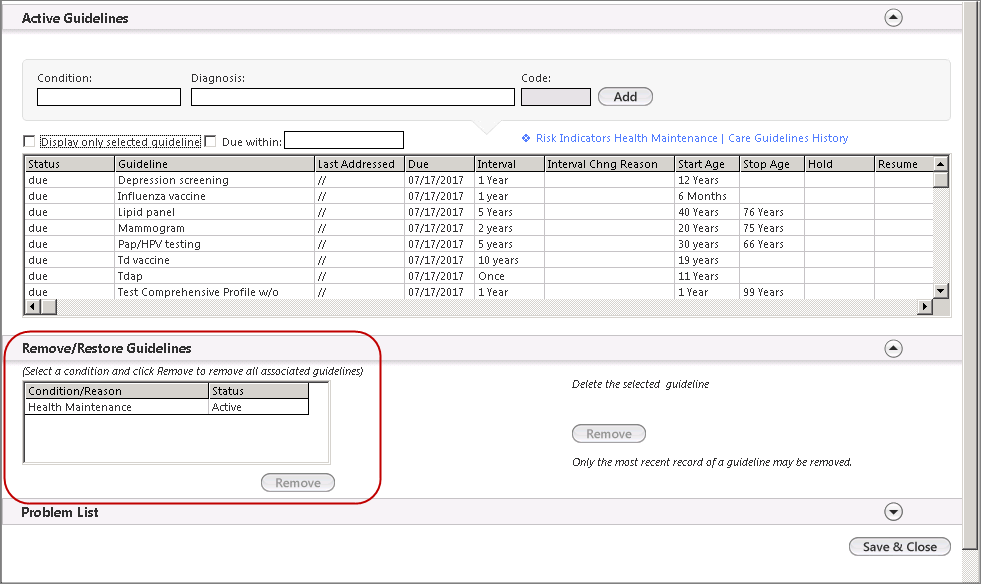
Task: Click the Diagnosis input field
Action: click(x=353, y=97)
